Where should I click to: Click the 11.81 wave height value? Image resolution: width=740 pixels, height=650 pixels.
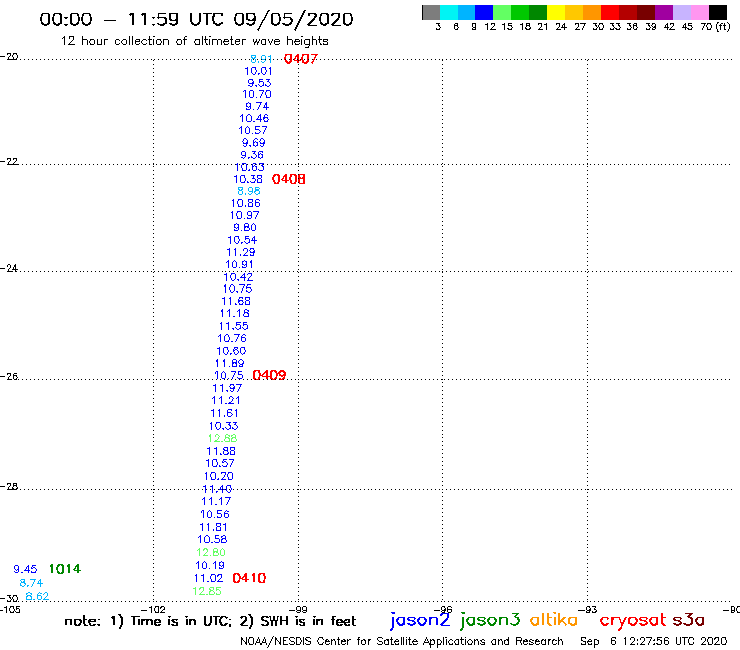pos(213,527)
